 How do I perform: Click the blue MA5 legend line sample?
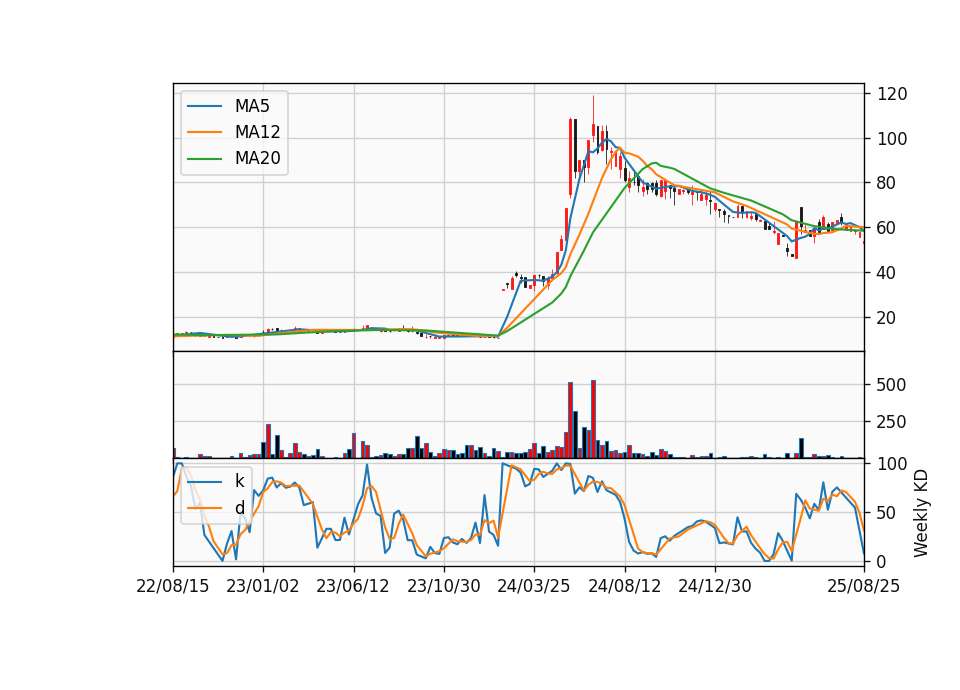coord(204,106)
